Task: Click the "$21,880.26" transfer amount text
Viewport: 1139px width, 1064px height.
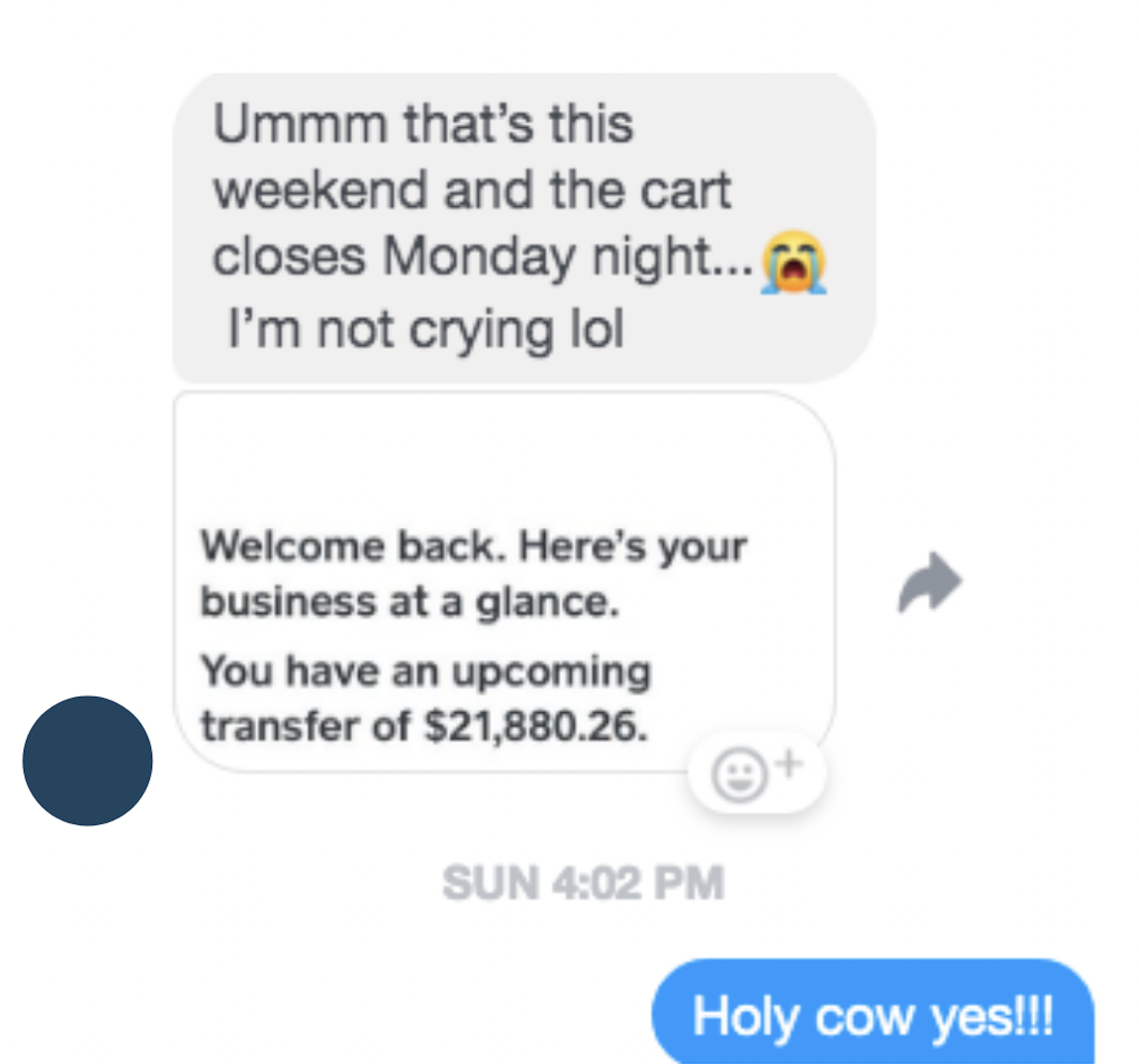Action: 535,726
